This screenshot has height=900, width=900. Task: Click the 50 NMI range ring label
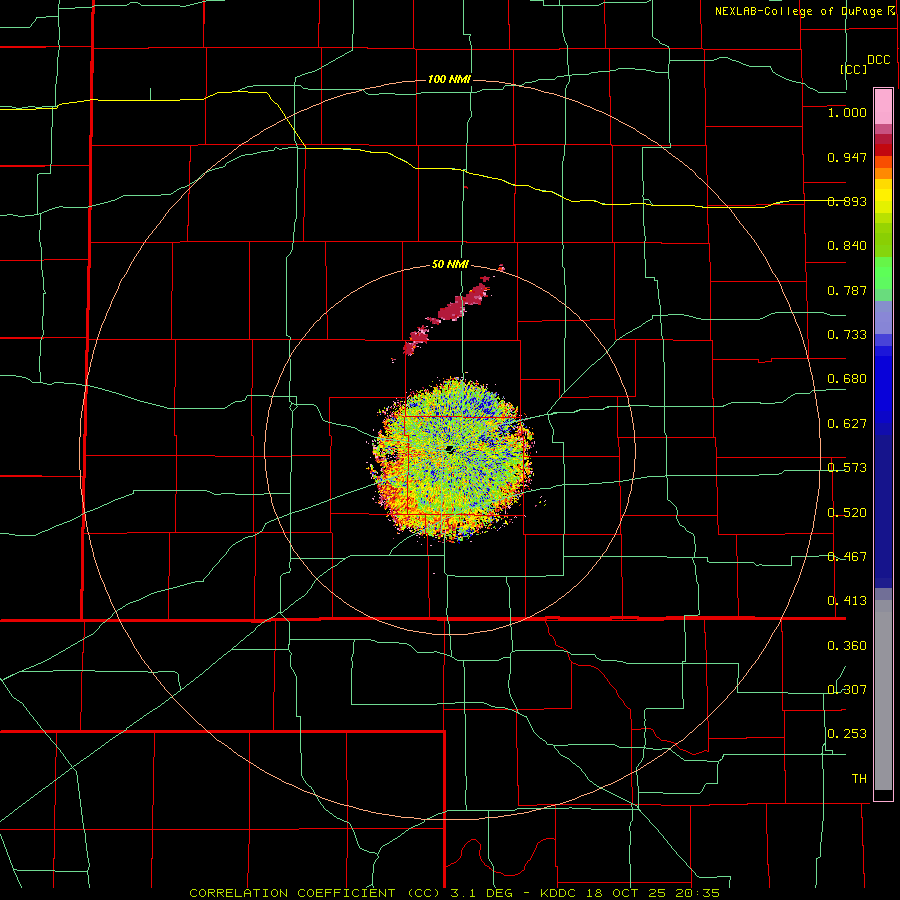[450, 264]
